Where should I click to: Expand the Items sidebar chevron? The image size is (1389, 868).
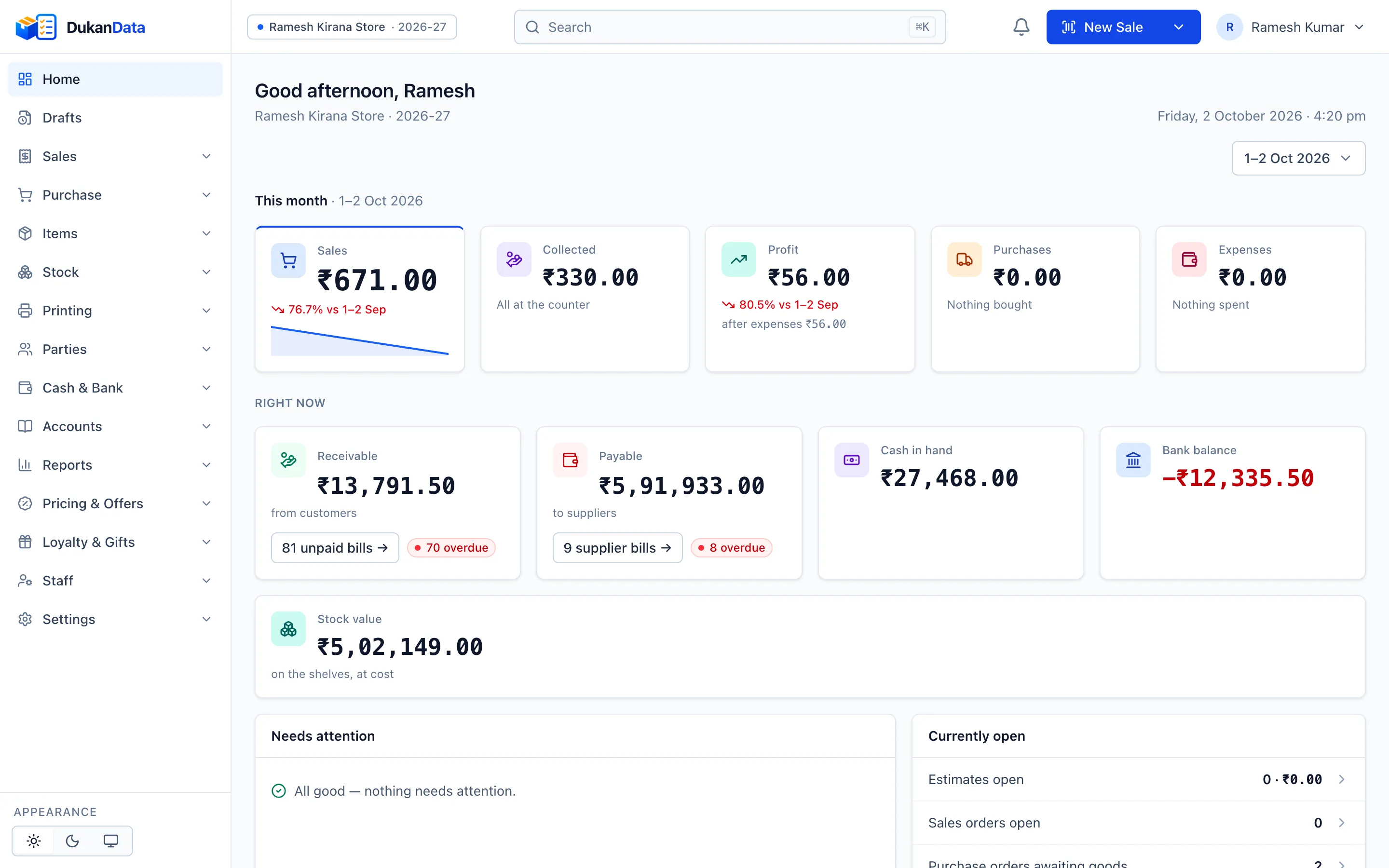click(206, 233)
